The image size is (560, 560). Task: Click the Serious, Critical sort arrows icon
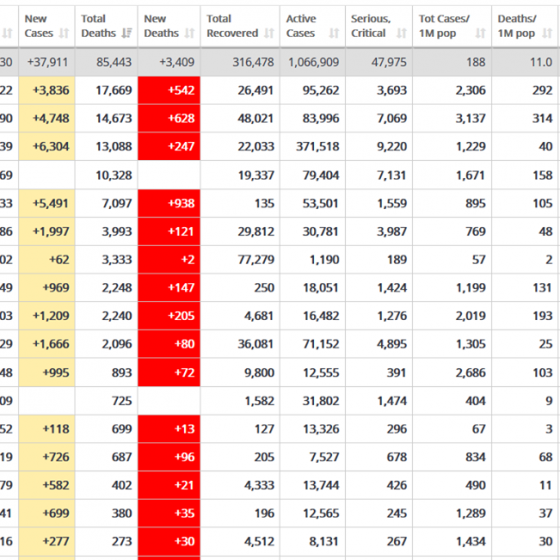click(402, 33)
